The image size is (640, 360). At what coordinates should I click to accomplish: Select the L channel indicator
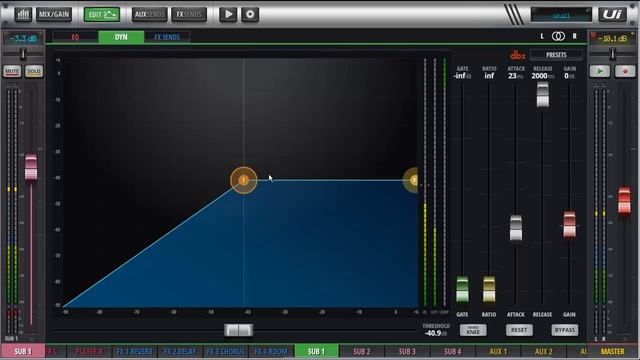[x=542, y=36]
